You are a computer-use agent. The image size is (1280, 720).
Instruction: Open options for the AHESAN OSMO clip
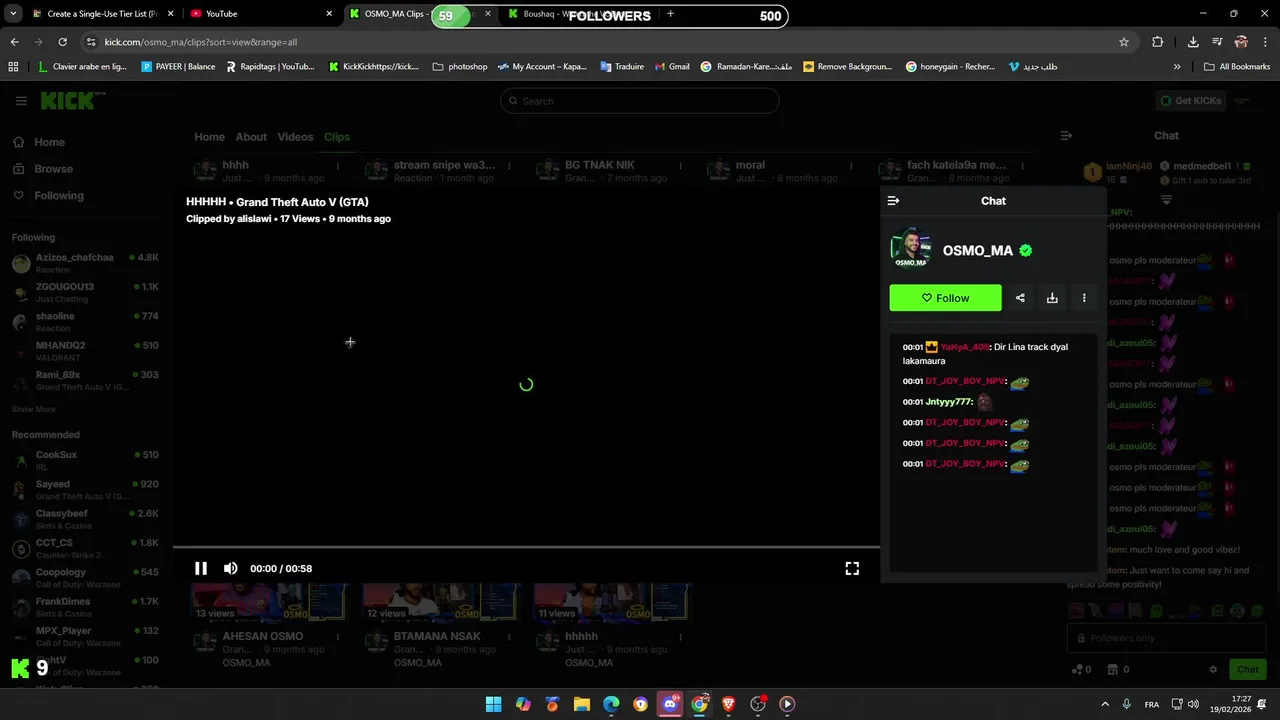338,637
